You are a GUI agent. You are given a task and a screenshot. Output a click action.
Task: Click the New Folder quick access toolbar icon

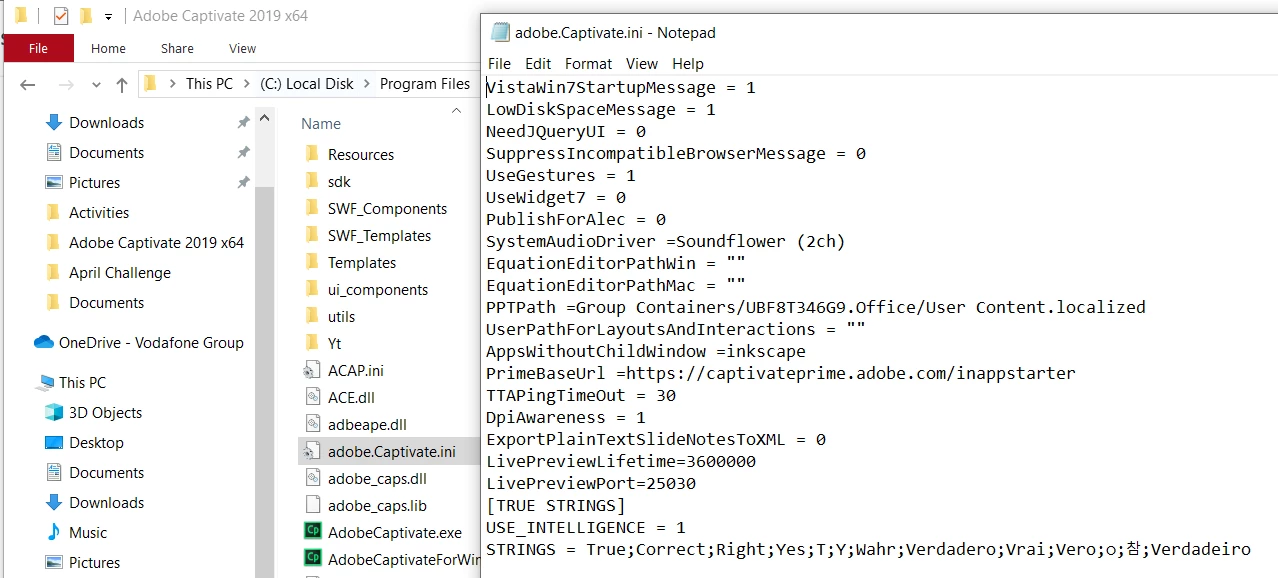[86, 16]
